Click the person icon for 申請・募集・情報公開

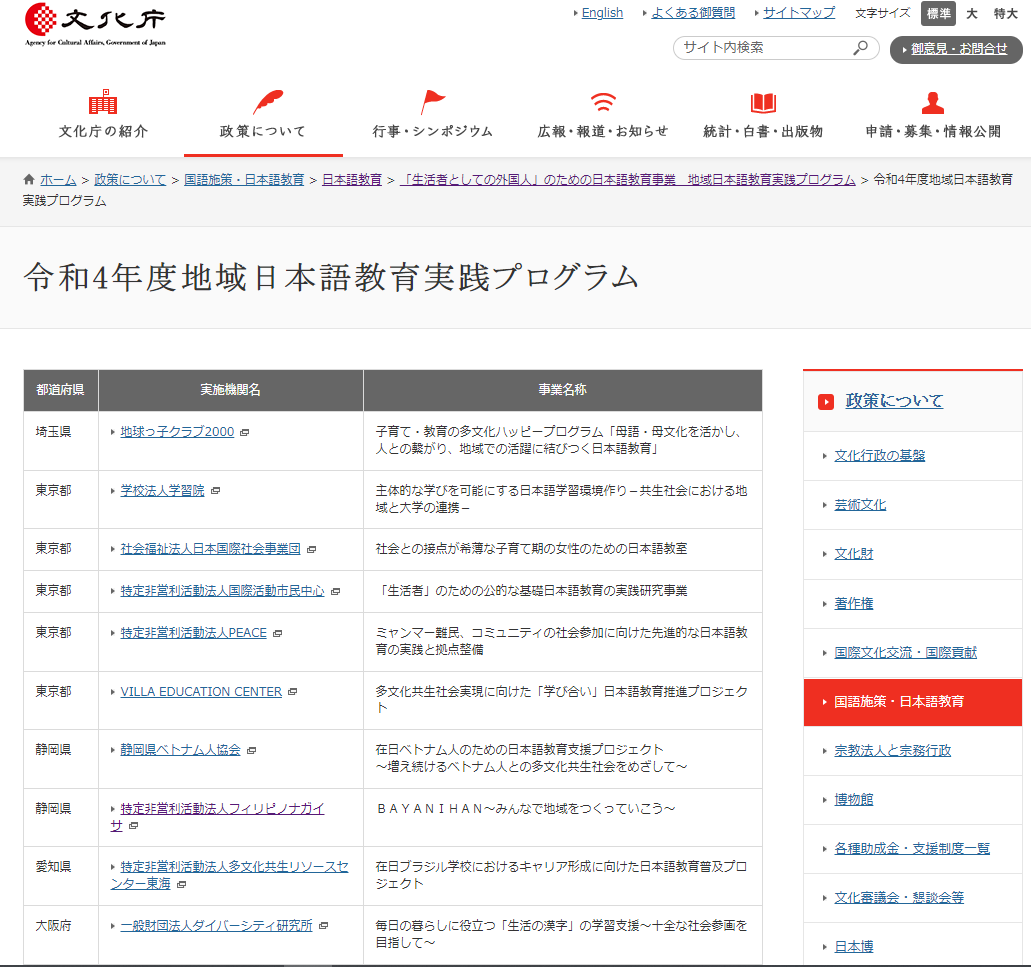[x=933, y=102]
